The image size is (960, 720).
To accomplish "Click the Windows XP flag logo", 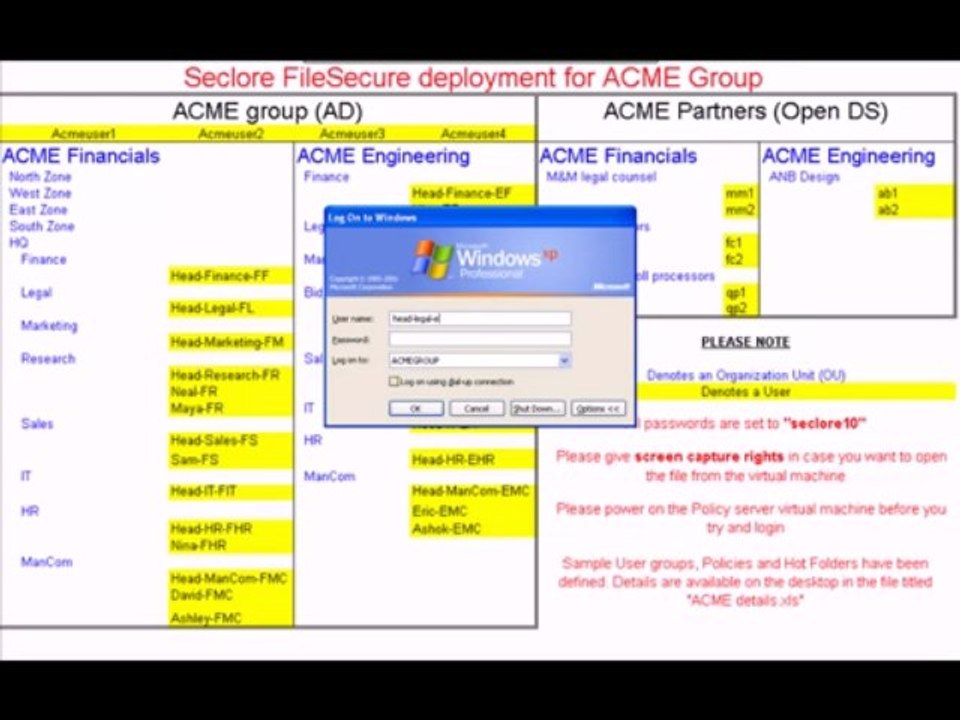I will [x=433, y=260].
